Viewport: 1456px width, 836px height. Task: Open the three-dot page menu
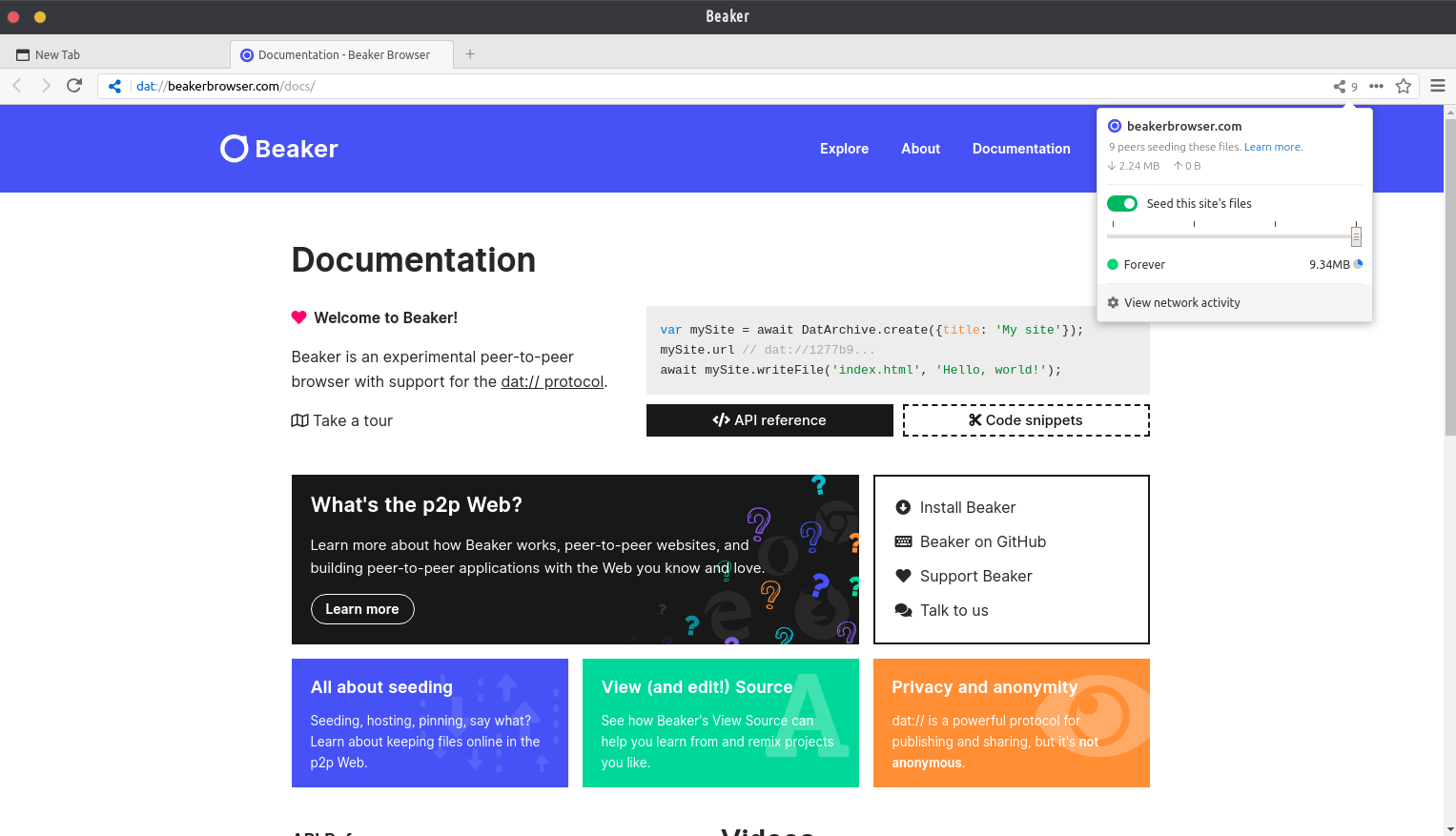pyautogui.click(x=1376, y=87)
